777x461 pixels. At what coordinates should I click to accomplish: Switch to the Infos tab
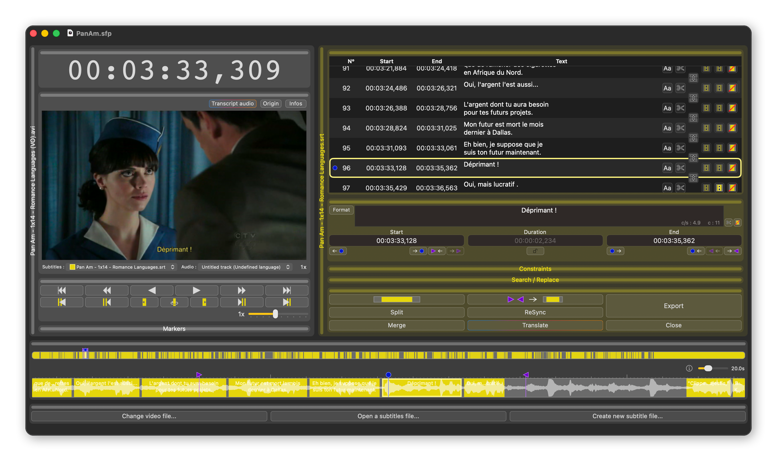click(x=296, y=104)
